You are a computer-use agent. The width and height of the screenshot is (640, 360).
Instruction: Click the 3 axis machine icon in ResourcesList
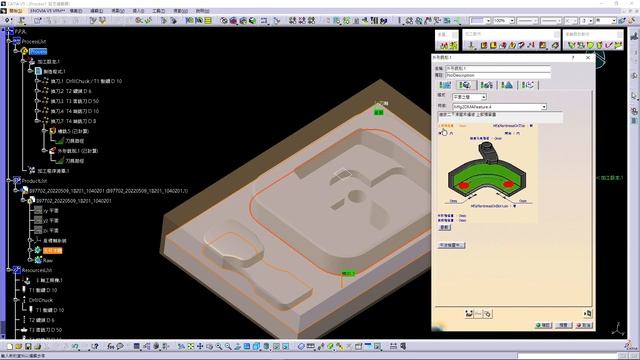click(27, 280)
